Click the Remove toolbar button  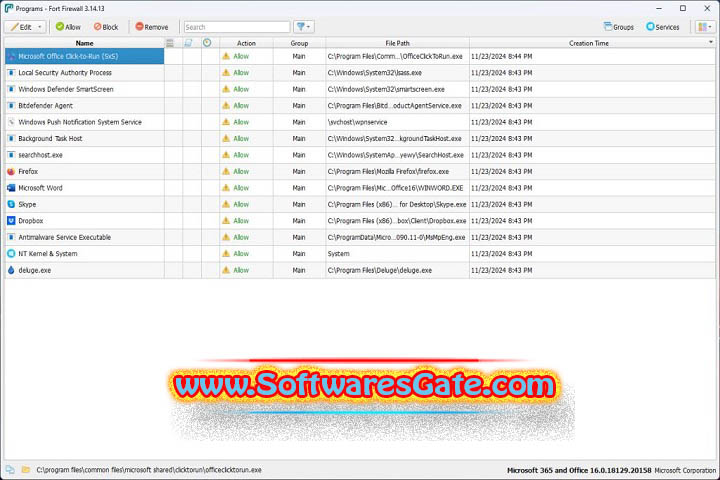tap(152, 27)
